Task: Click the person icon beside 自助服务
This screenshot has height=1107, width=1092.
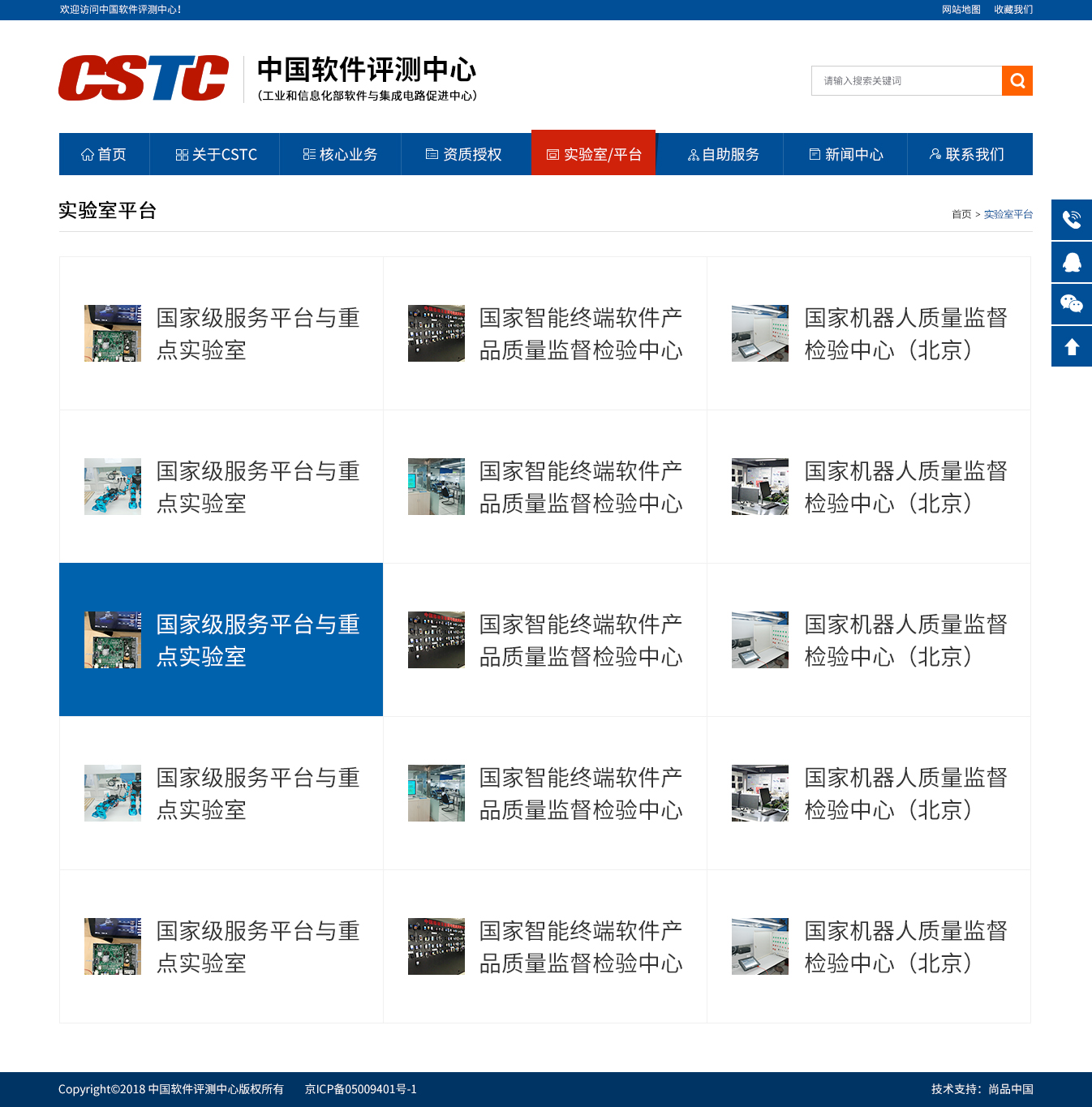Action: [x=694, y=154]
